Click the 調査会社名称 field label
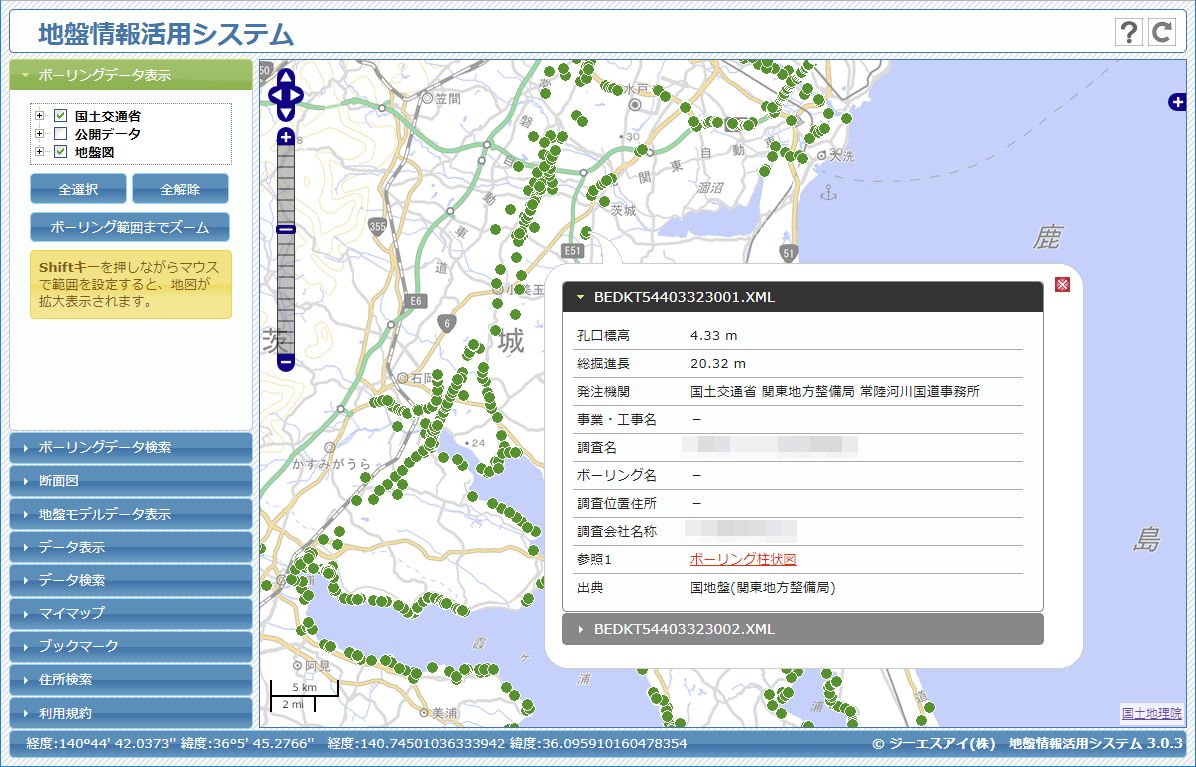The image size is (1196, 767). point(616,531)
